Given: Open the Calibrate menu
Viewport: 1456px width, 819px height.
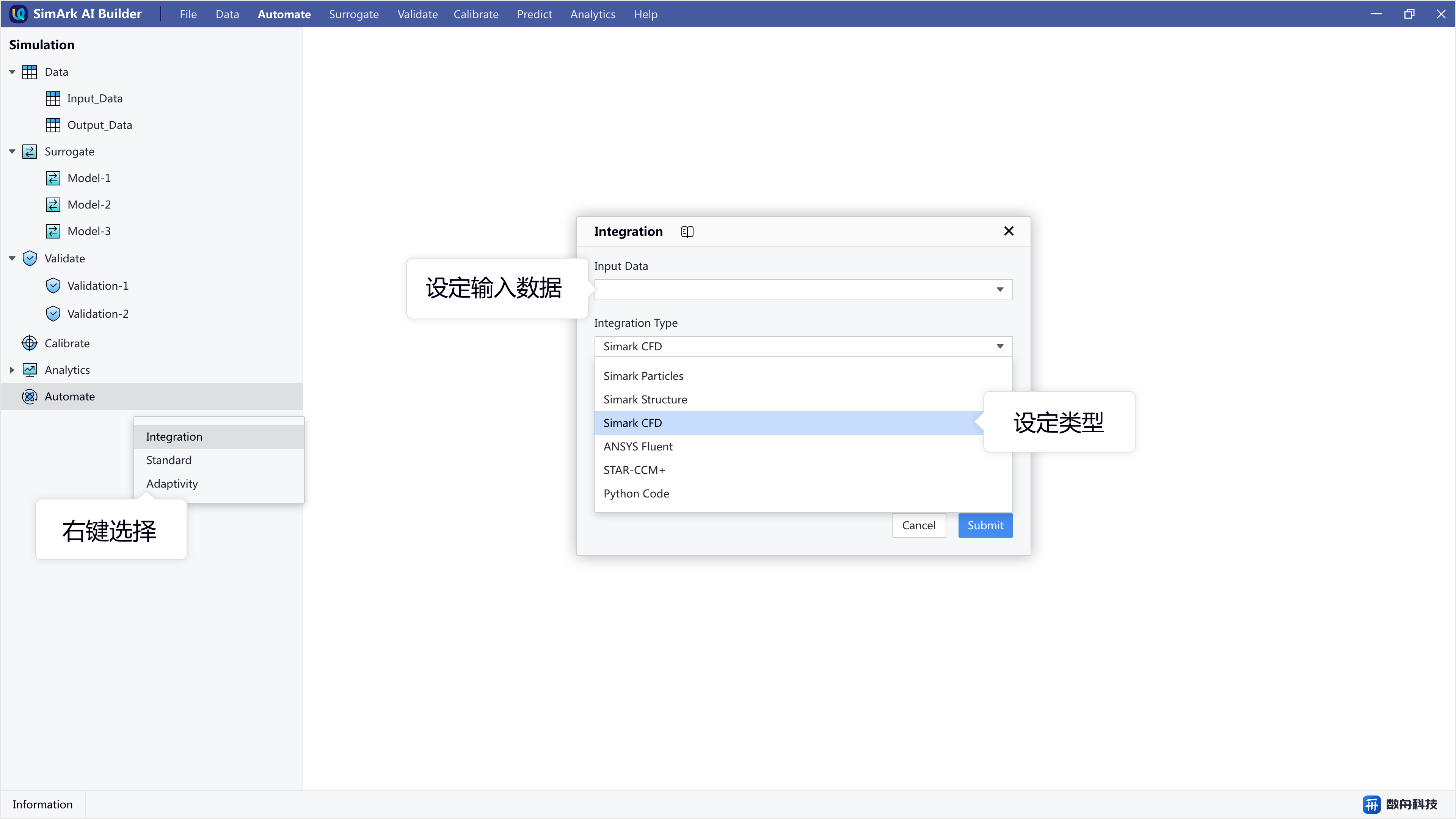Looking at the screenshot, I should click(x=476, y=14).
